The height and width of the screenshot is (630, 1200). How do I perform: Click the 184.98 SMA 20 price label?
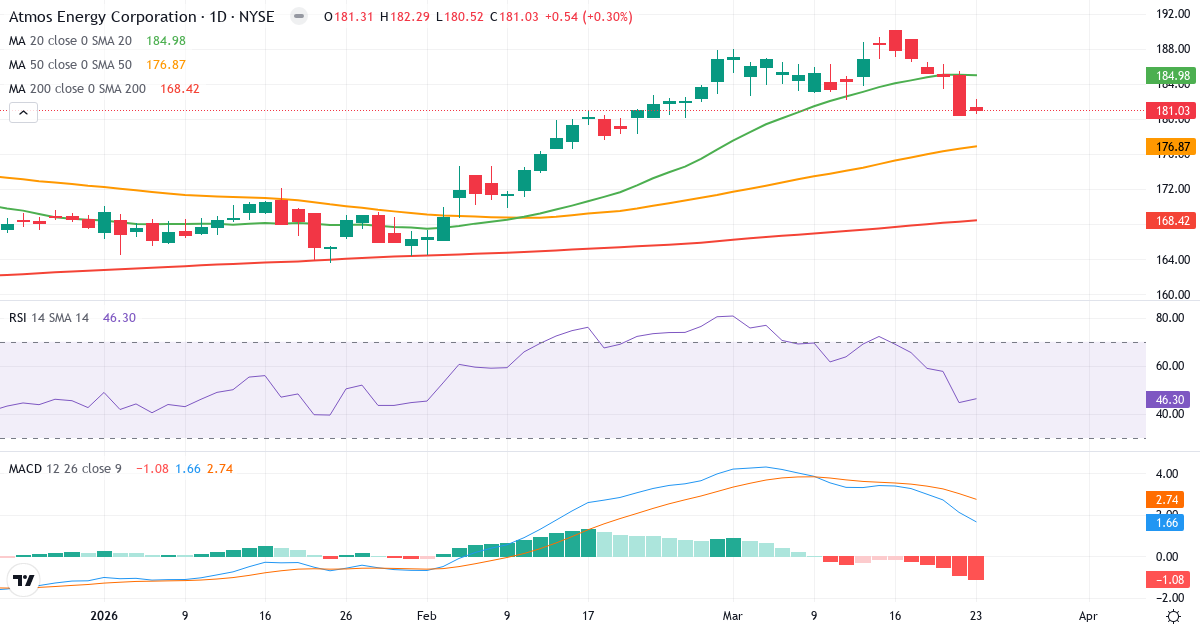pos(1166,74)
